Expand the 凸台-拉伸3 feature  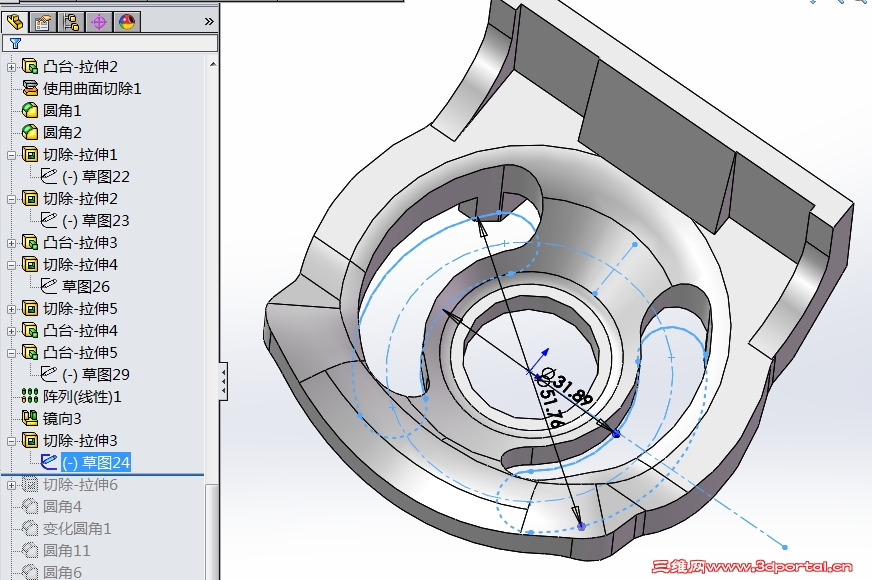point(11,243)
